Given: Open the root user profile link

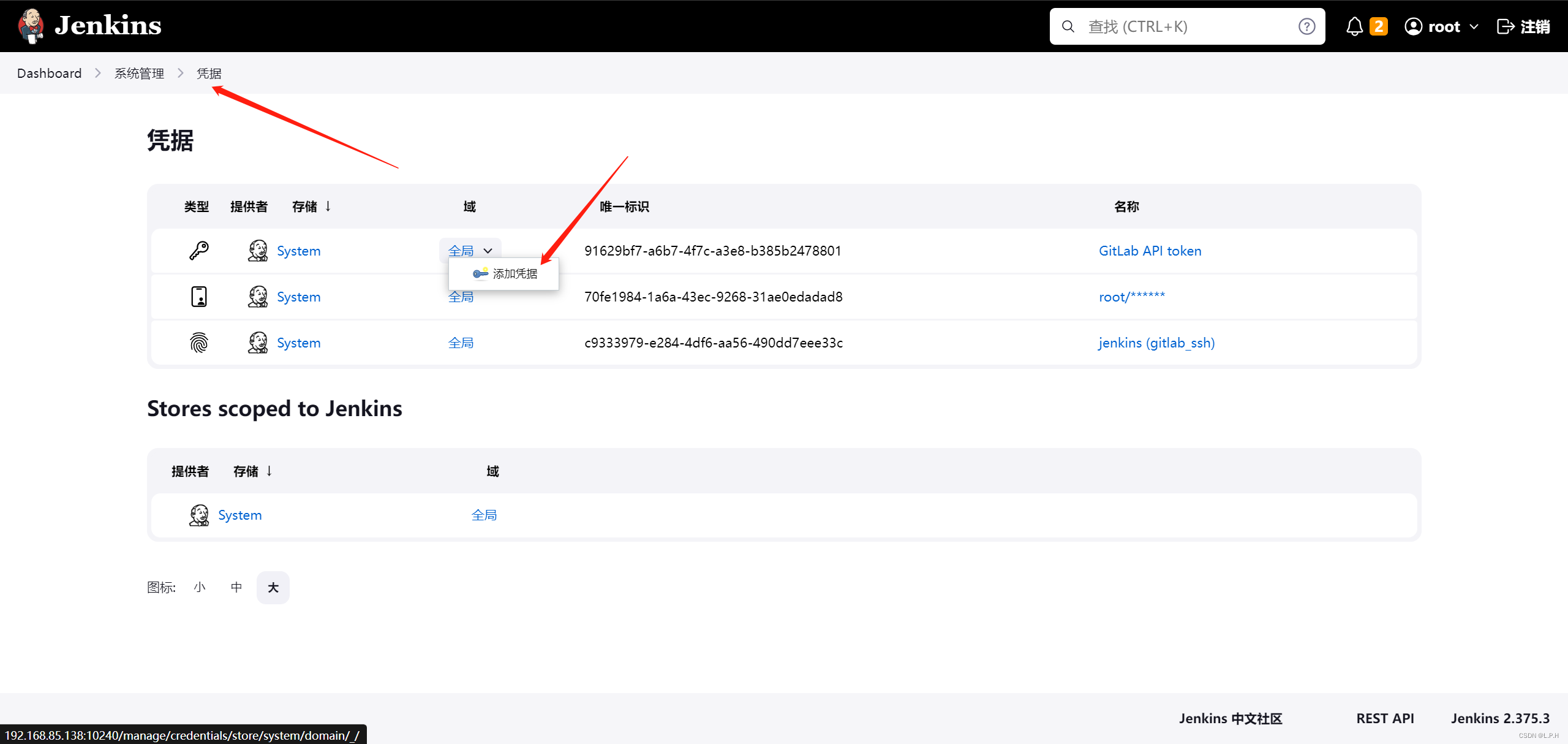Looking at the screenshot, I should click(1444, 26).
